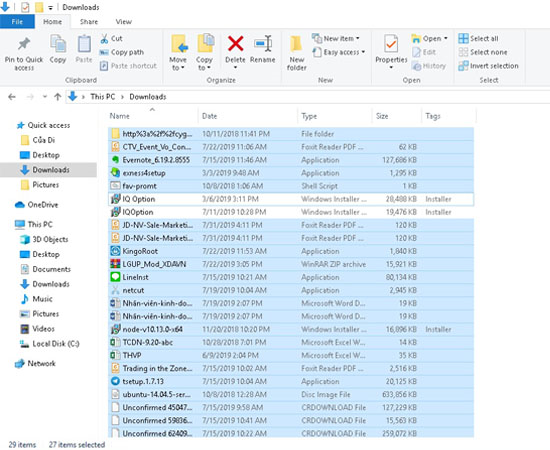Go back with the Back arrow
This screenshot has width=550, height=450.
coord(12,97)
